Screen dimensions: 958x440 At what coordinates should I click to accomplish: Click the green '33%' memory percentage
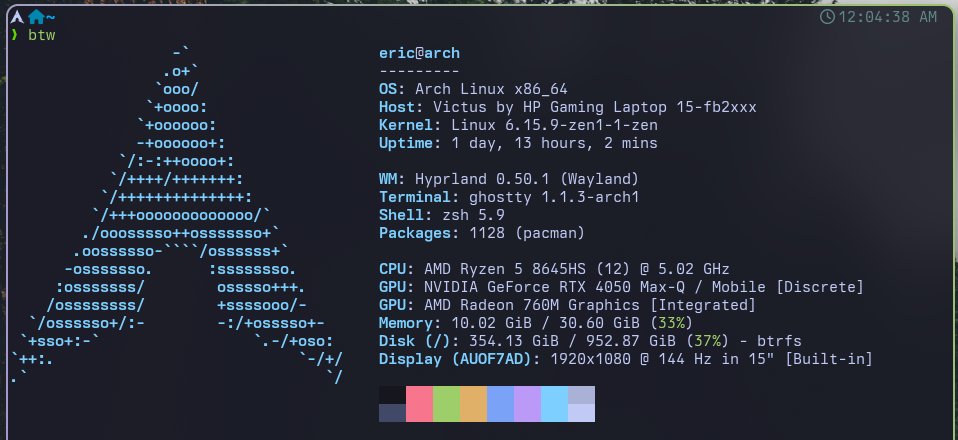671,323
